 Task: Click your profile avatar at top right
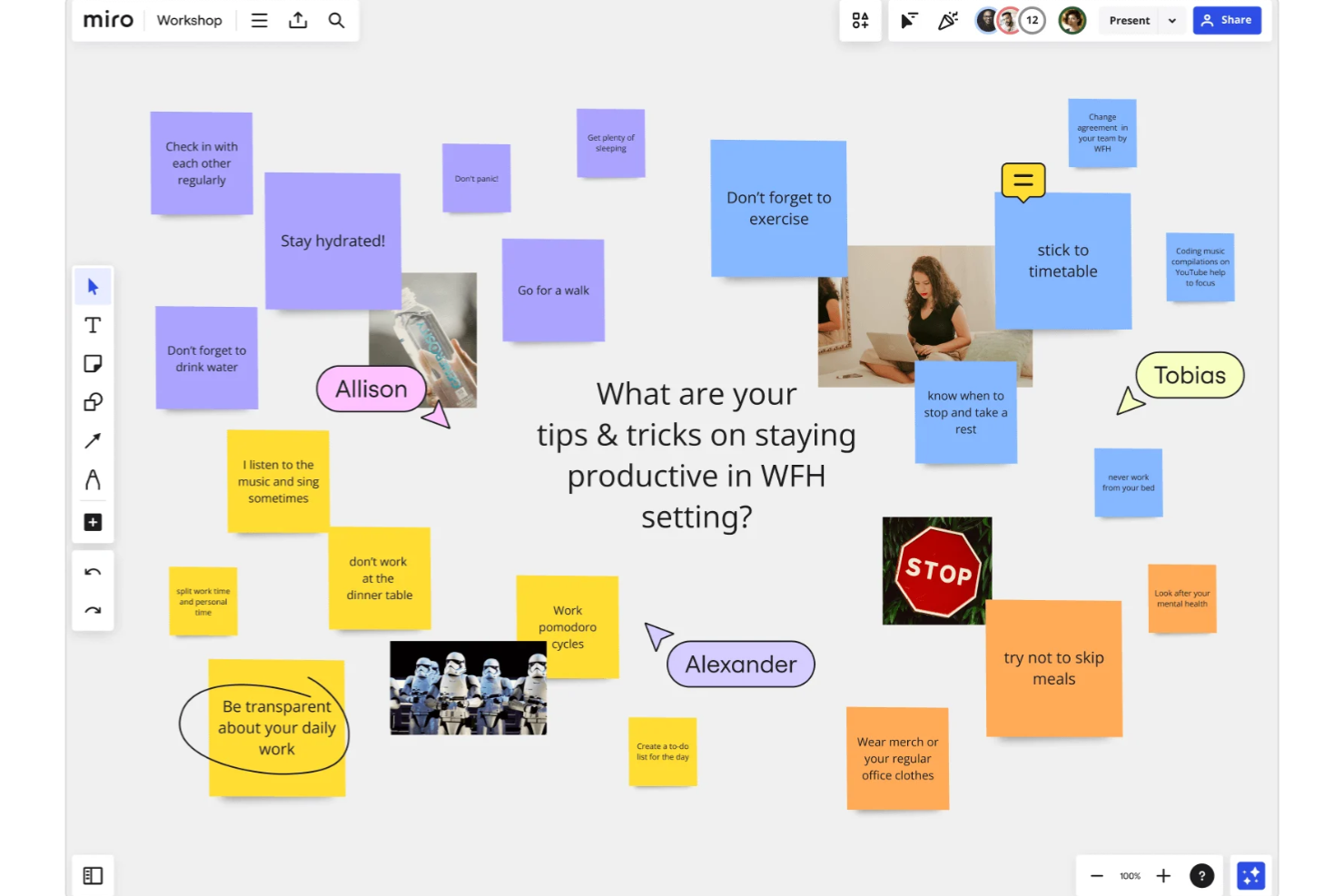click(x=1072, y=20)
